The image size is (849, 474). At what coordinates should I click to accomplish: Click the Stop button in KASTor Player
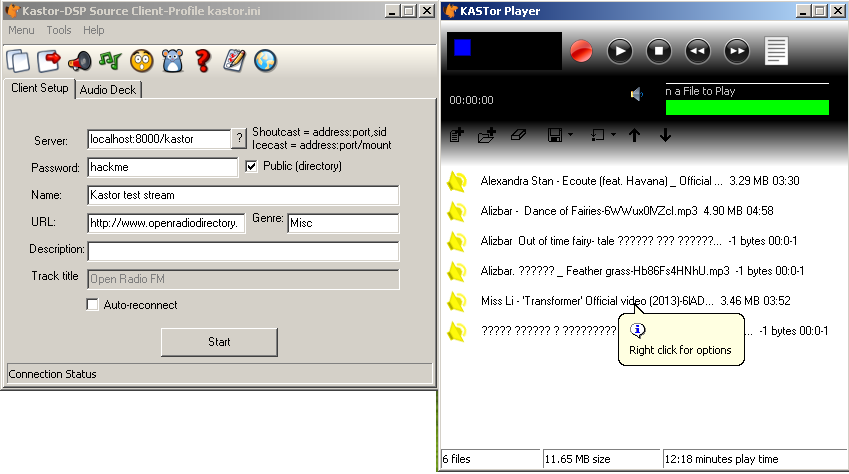[x=659, y=51]
